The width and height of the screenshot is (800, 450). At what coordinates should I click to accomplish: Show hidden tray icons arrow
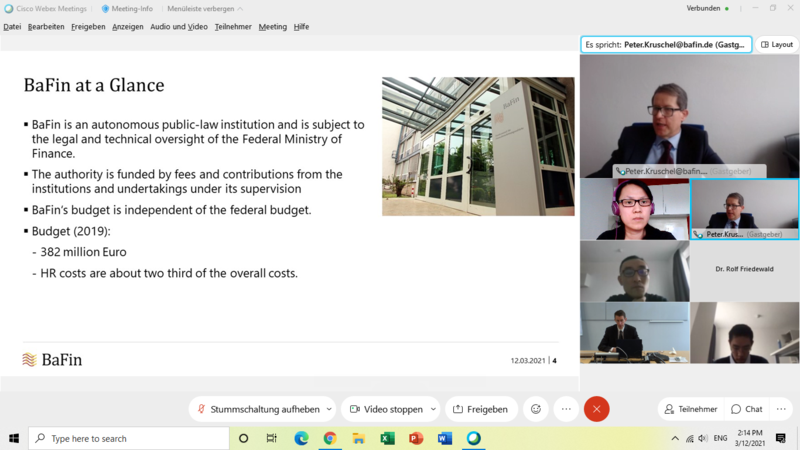[675, 438]
